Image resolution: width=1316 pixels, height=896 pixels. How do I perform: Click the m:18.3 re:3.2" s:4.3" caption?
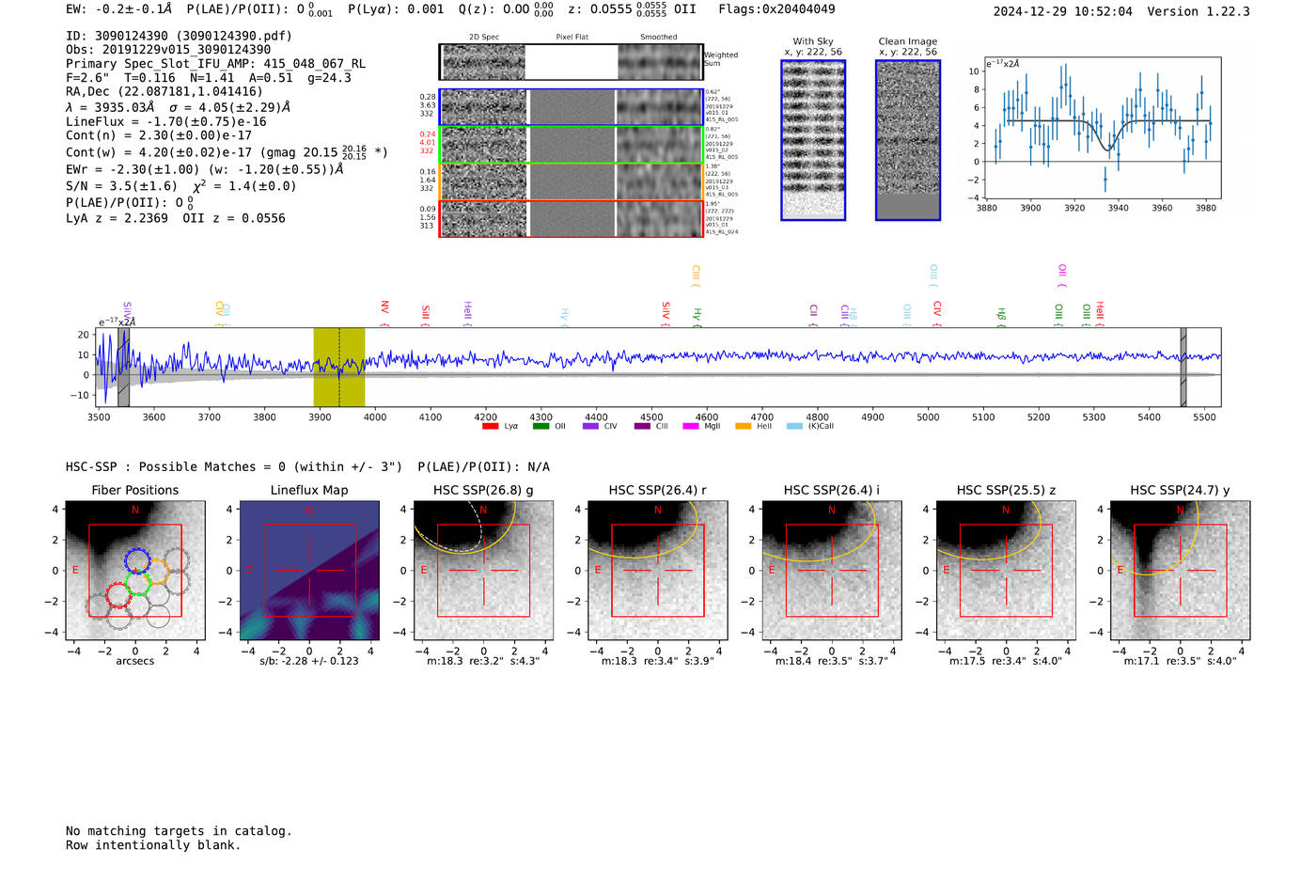pyautogui.click(x=483, y=661)
